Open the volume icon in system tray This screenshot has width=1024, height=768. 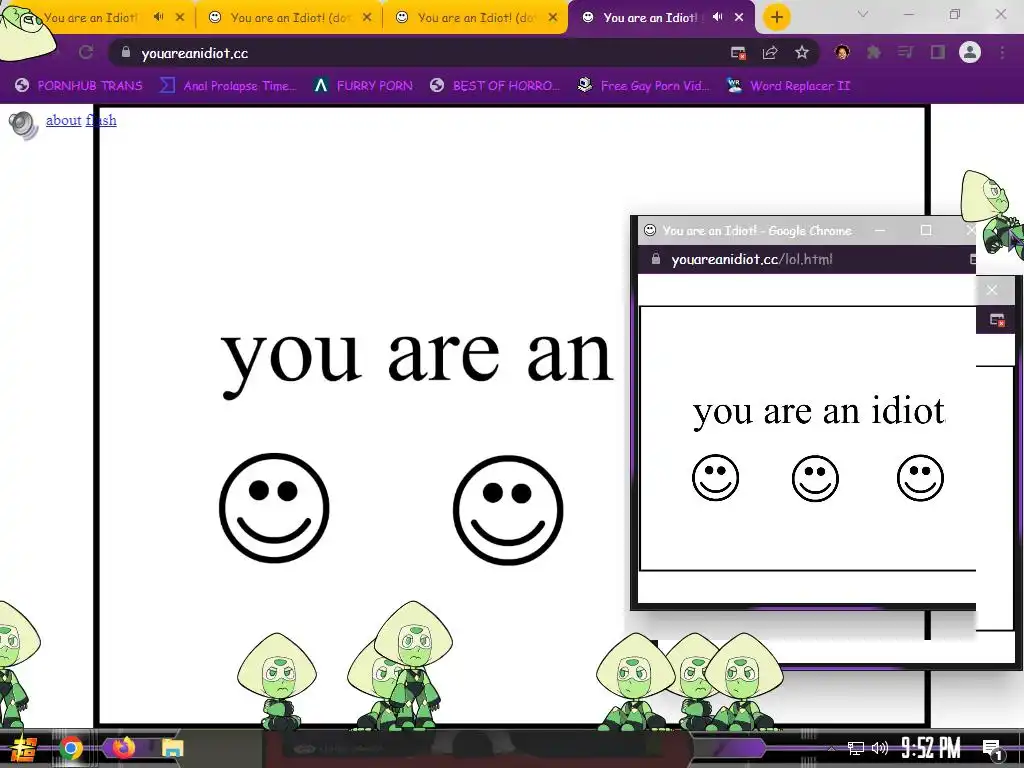click(x=880, y=748)
